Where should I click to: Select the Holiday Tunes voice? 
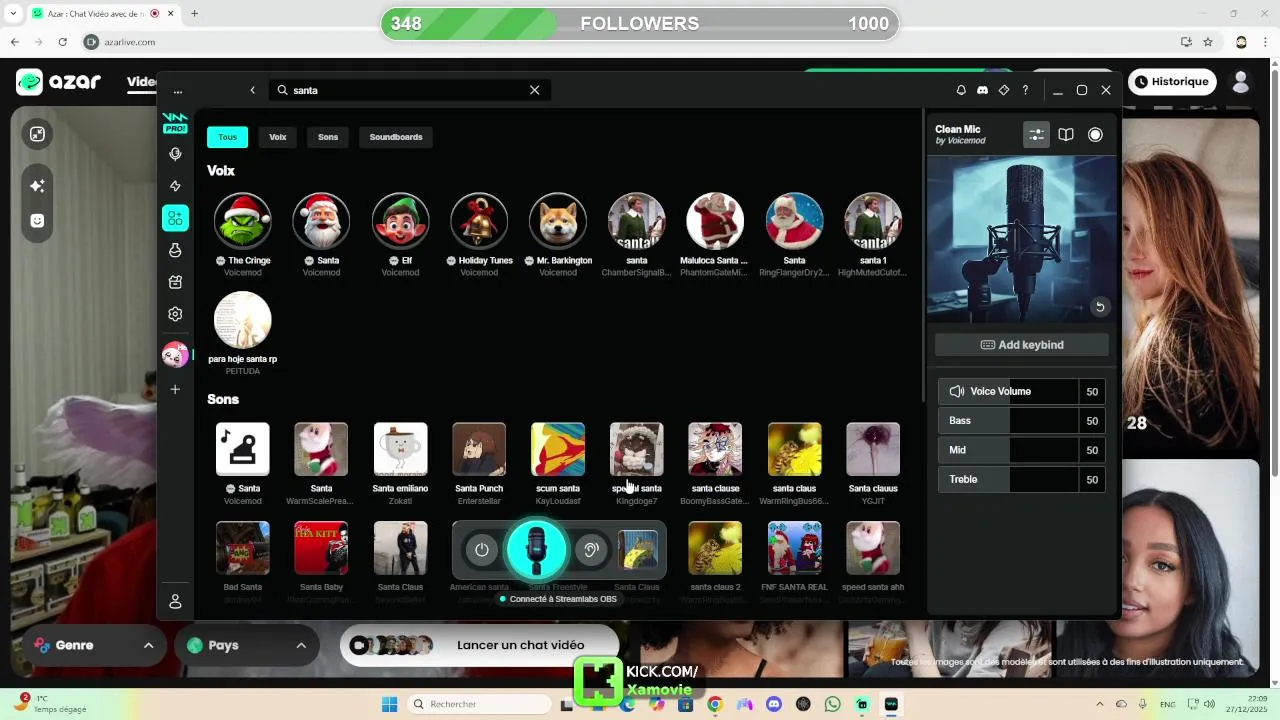point(479,221)
